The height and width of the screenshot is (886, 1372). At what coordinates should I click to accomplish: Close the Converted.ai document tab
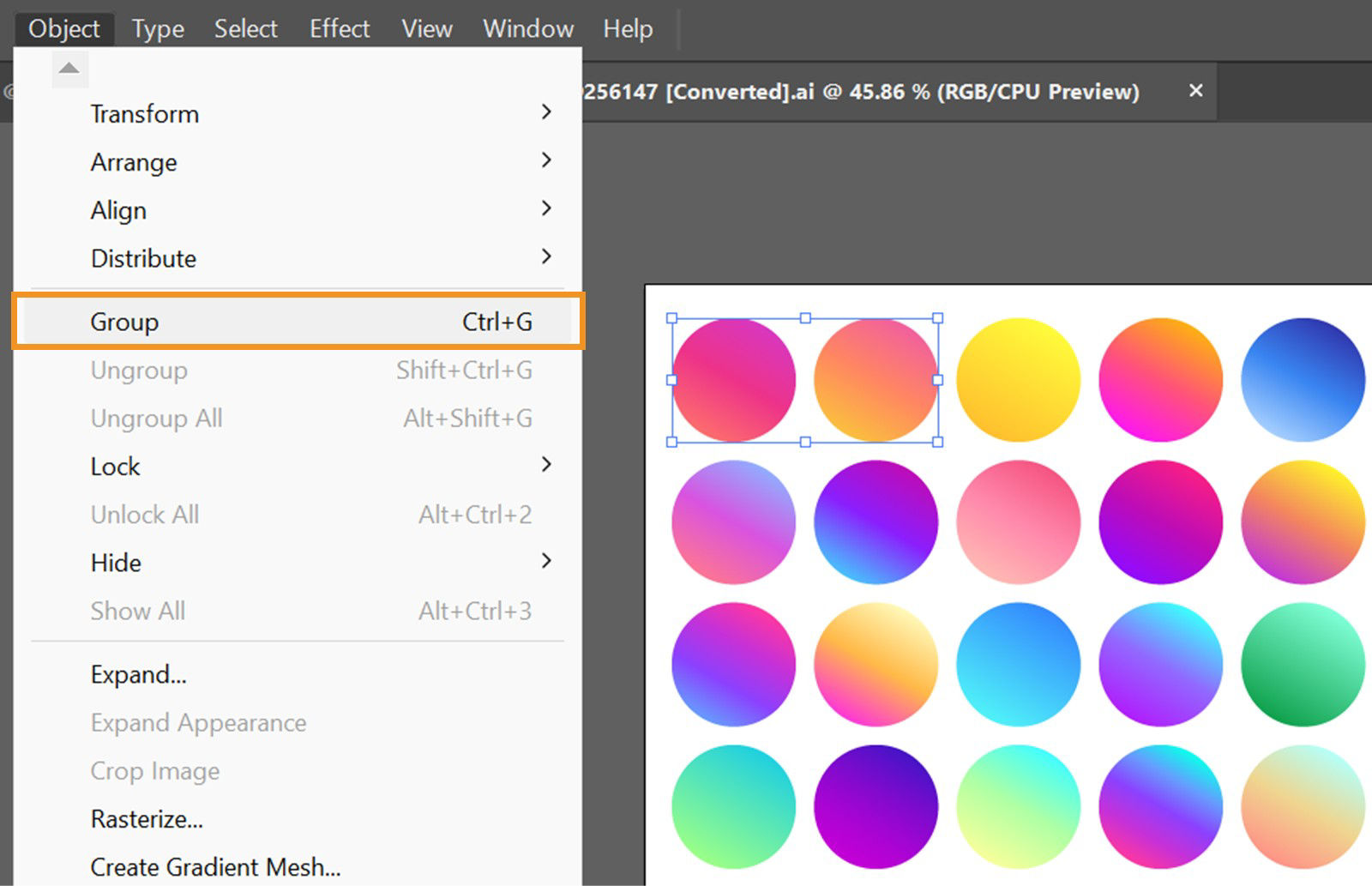click(1195, 90)
